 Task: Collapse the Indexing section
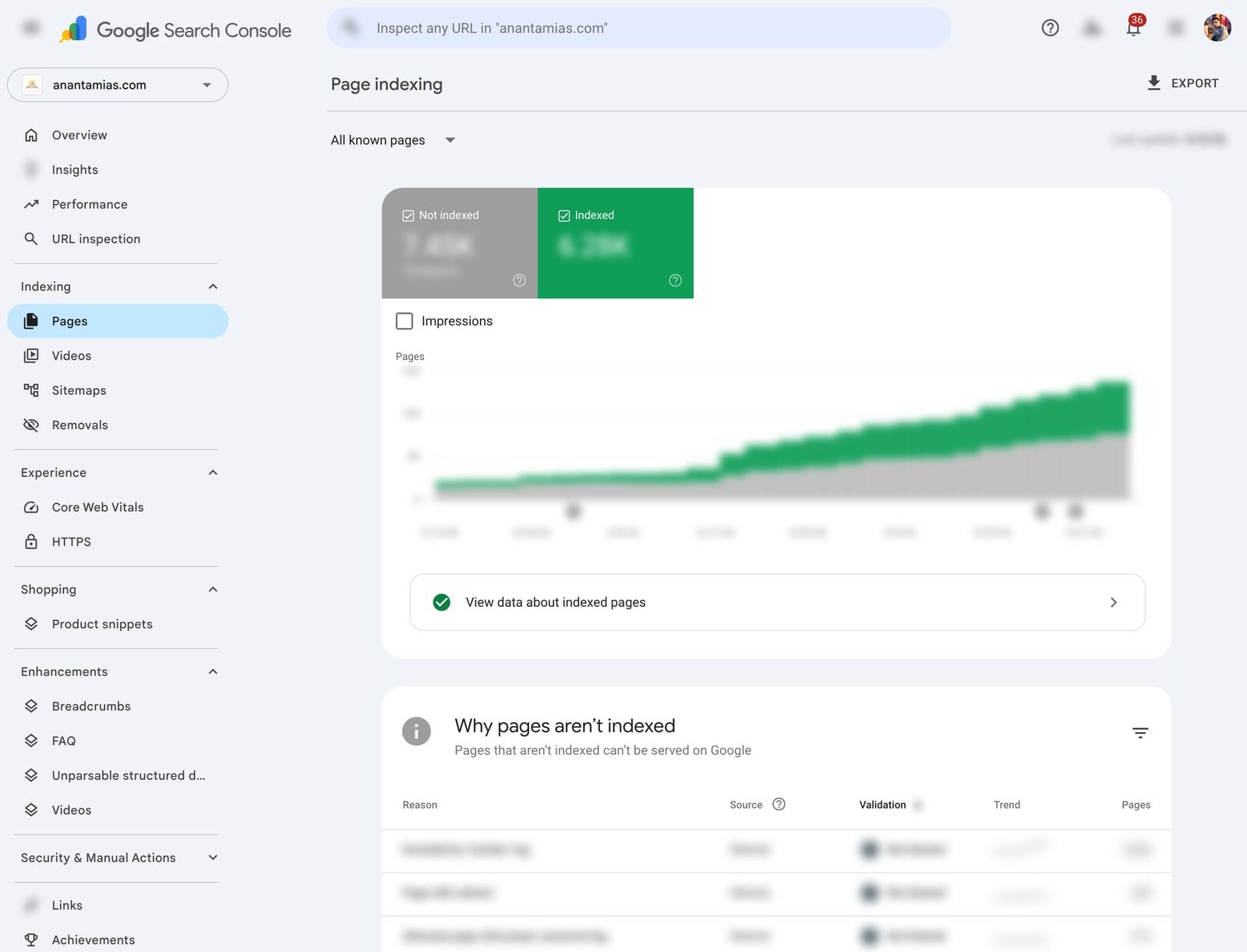(213, 287)
